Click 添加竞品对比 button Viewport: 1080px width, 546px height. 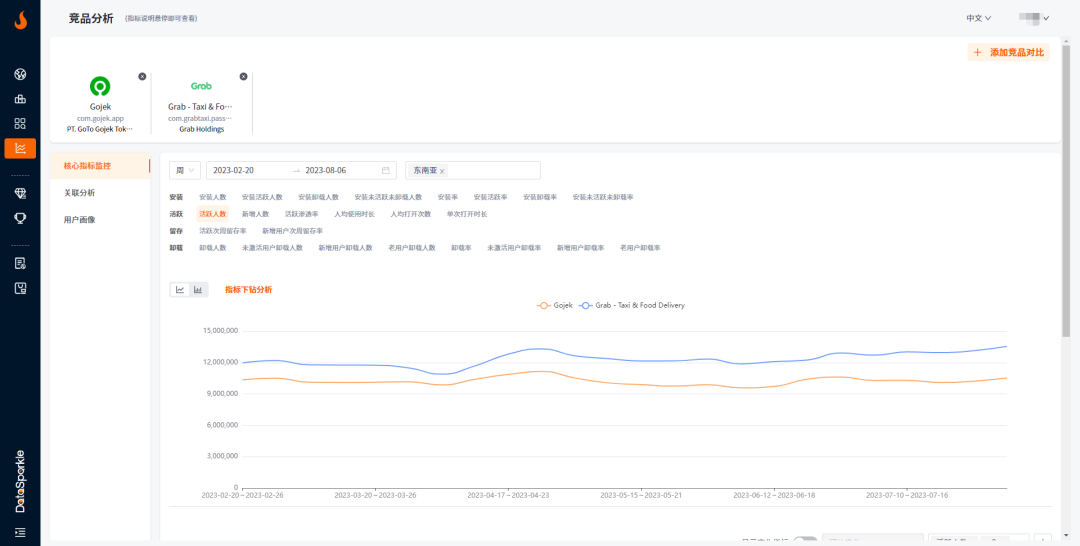coord(1008,52)
